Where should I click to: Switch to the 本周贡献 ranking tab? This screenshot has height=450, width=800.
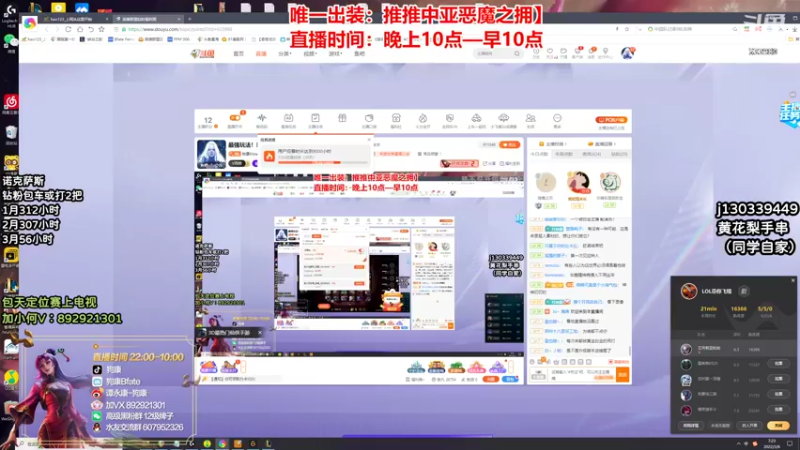(x=564, y=154)
